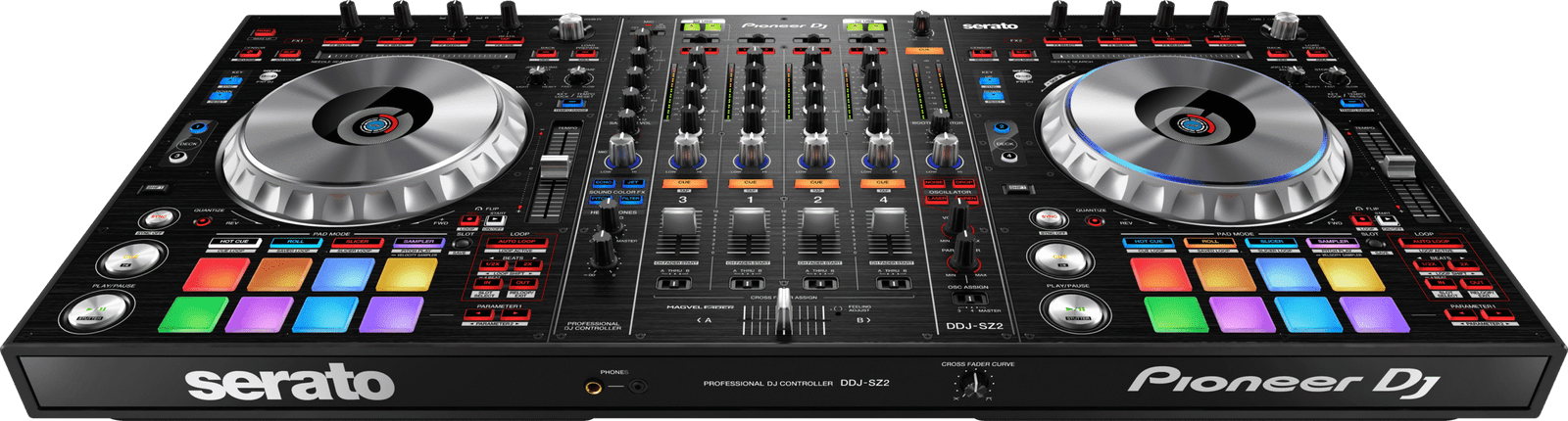This screenshot has width=1568, height=421.
Task: Tap the yellow performance pad on left deck
Action: pyautogui.click(x=407, y=274)
